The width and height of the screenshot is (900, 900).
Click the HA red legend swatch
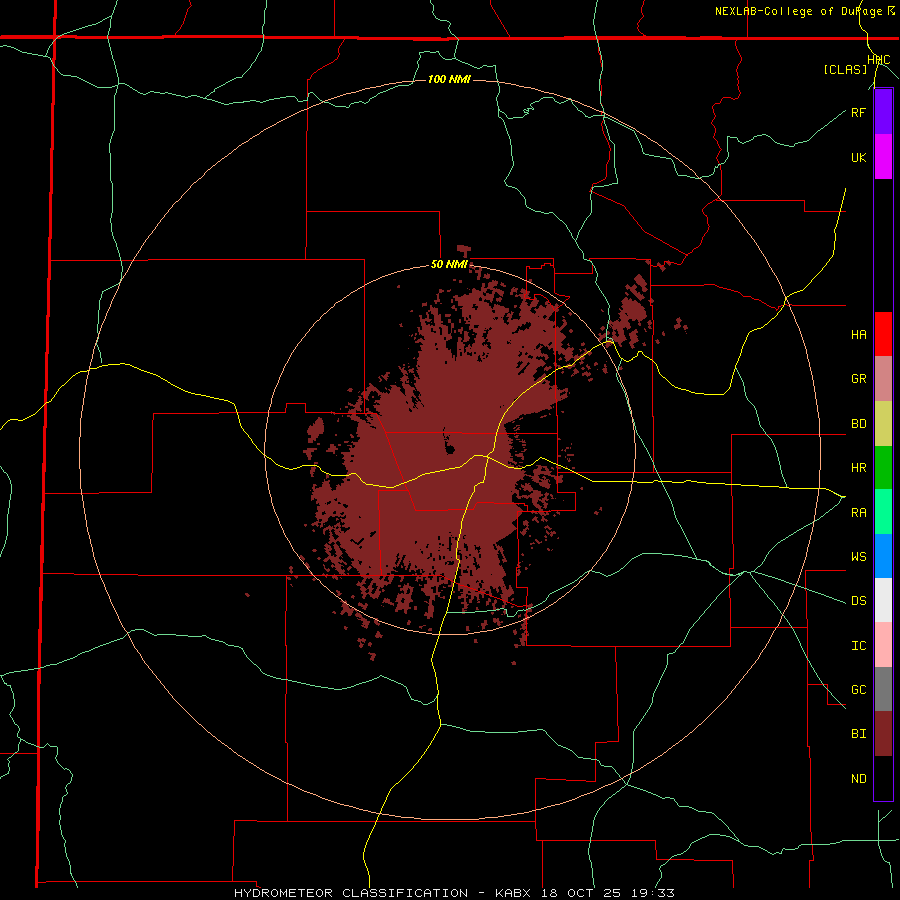point(883,334)
